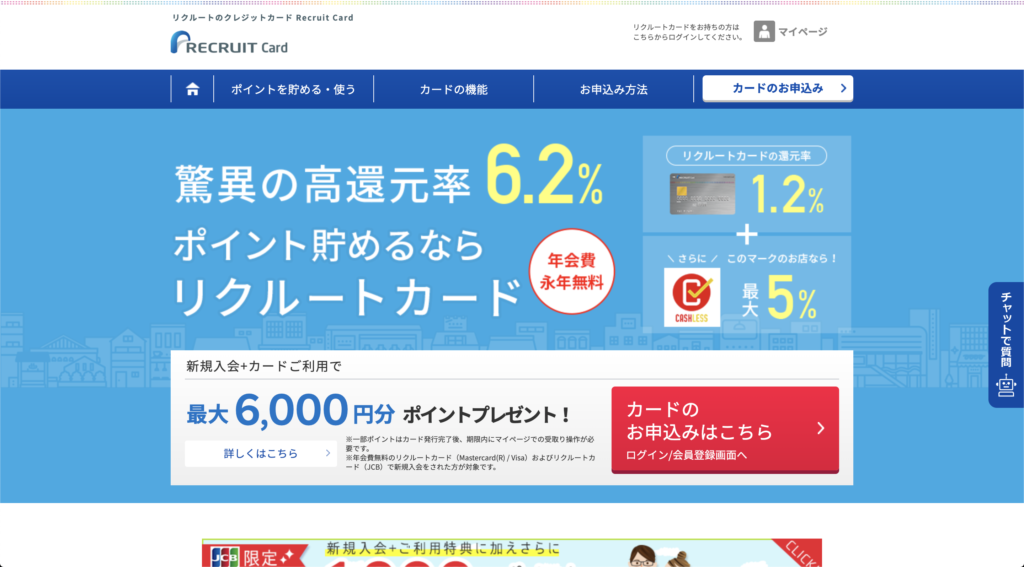The height and width of the screenshot is (567, 1024).
Task: Click the JCB限定 campaign banner
Action: click(512, 553)
